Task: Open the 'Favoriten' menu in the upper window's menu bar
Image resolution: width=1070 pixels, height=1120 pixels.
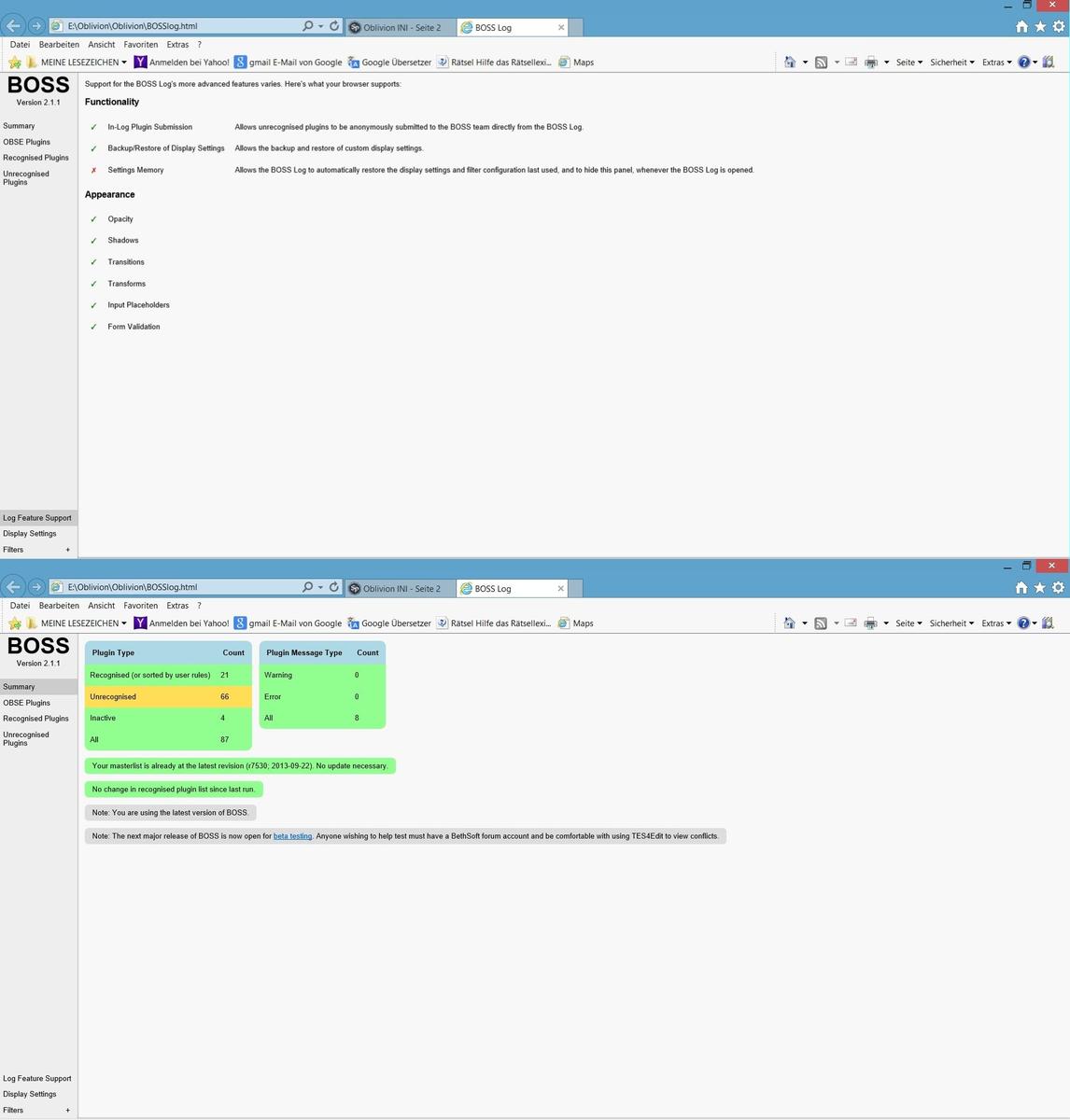Action: [140, 45]
